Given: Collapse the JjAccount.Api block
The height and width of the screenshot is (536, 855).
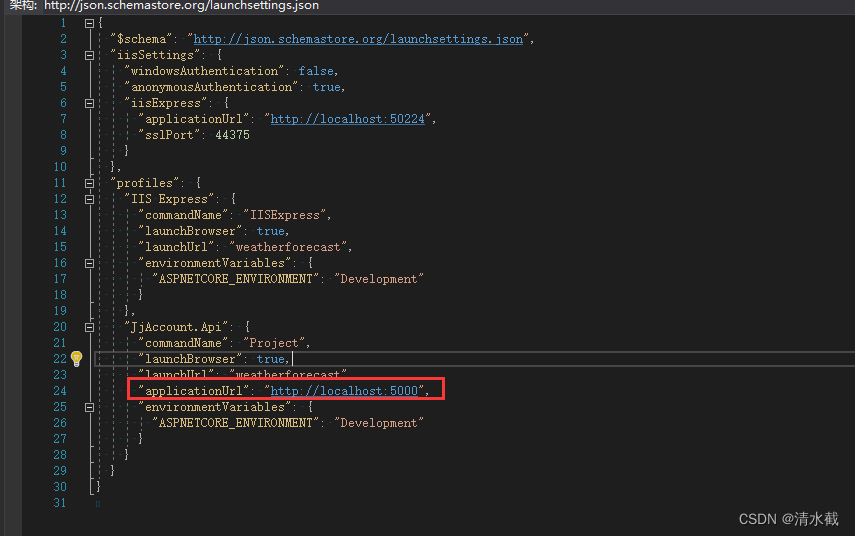Looking at the screenshot, I should 89,328.
